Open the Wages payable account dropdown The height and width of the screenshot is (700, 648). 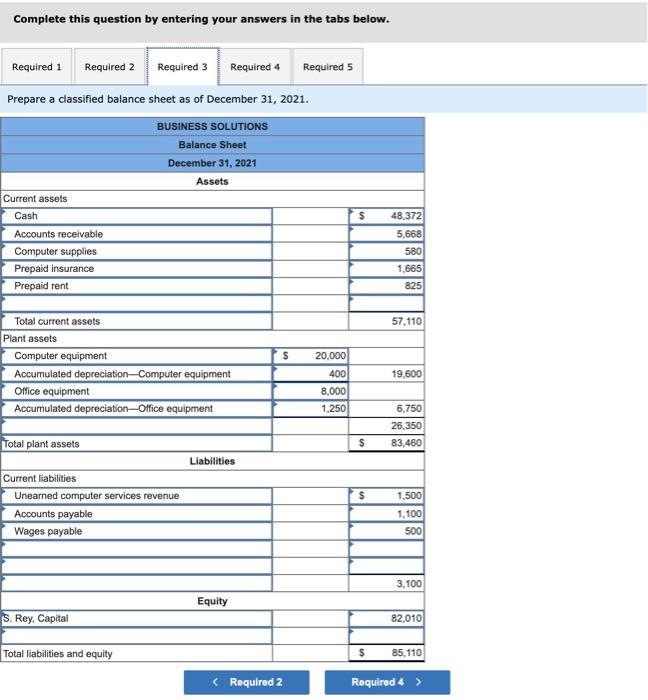pos(137,531)
